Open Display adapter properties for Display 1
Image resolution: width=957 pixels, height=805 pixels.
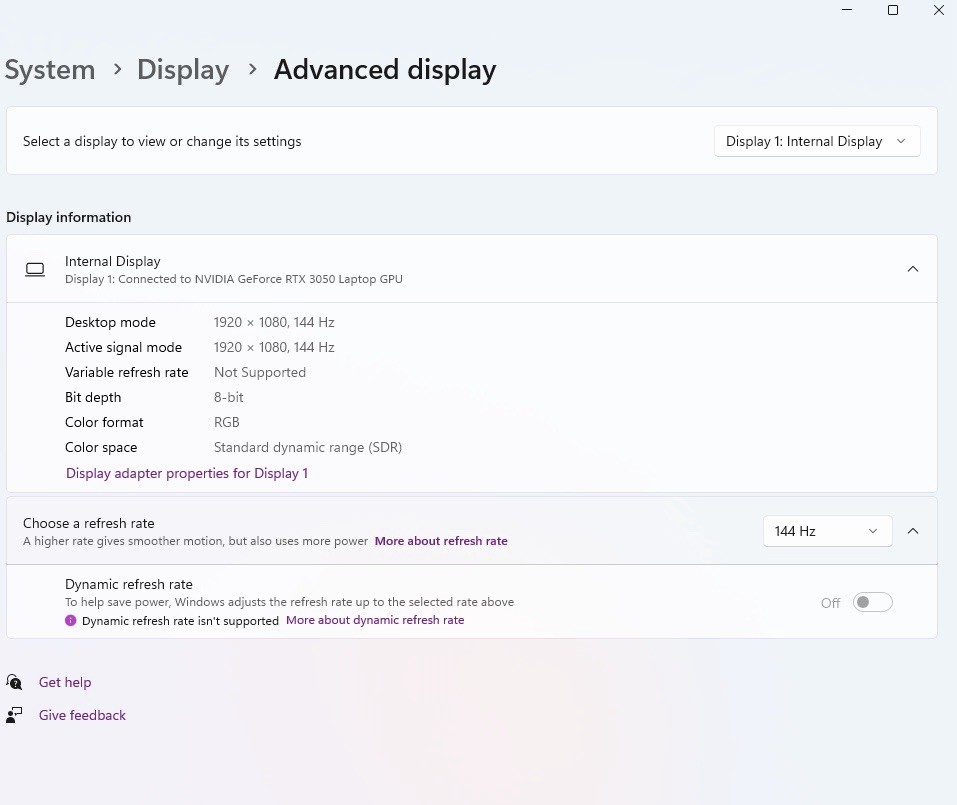pyautogui.click(x=187, y=473)
